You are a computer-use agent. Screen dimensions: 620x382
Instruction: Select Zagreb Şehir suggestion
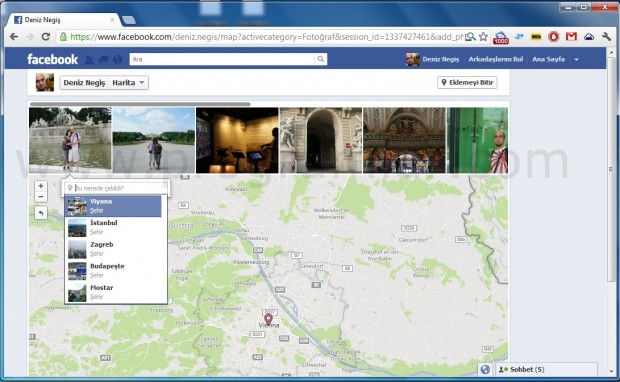(x=113, y=249)
